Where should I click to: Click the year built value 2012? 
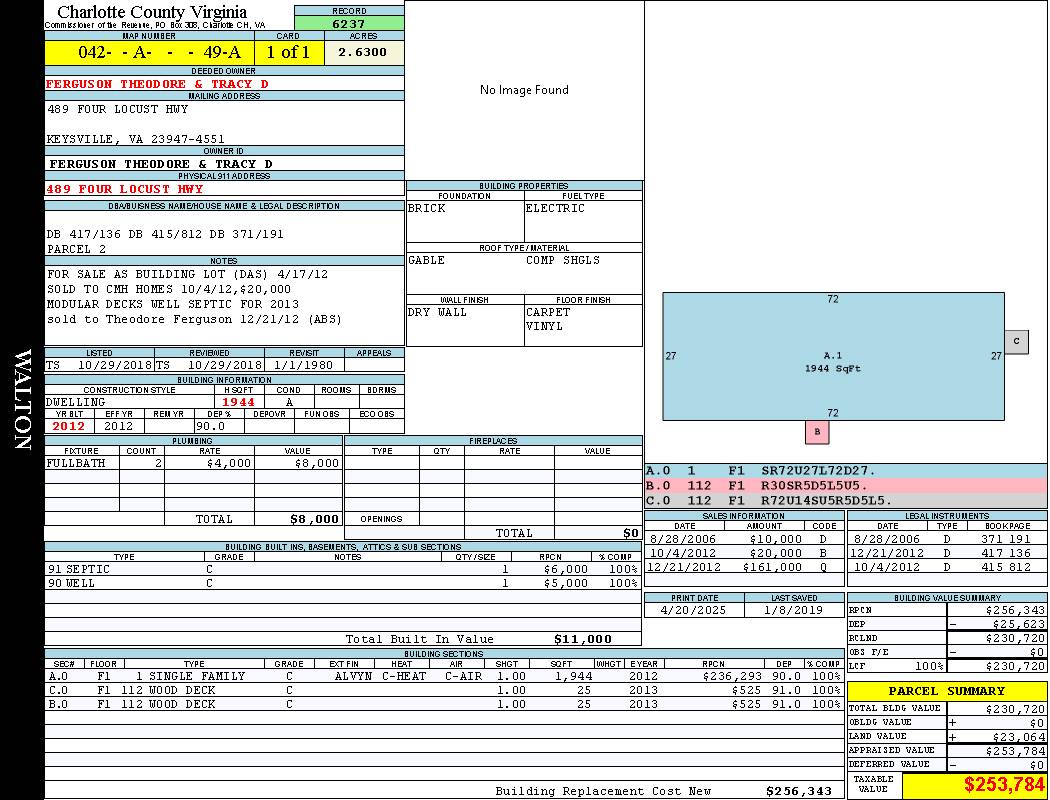click(x=69, y=426)
